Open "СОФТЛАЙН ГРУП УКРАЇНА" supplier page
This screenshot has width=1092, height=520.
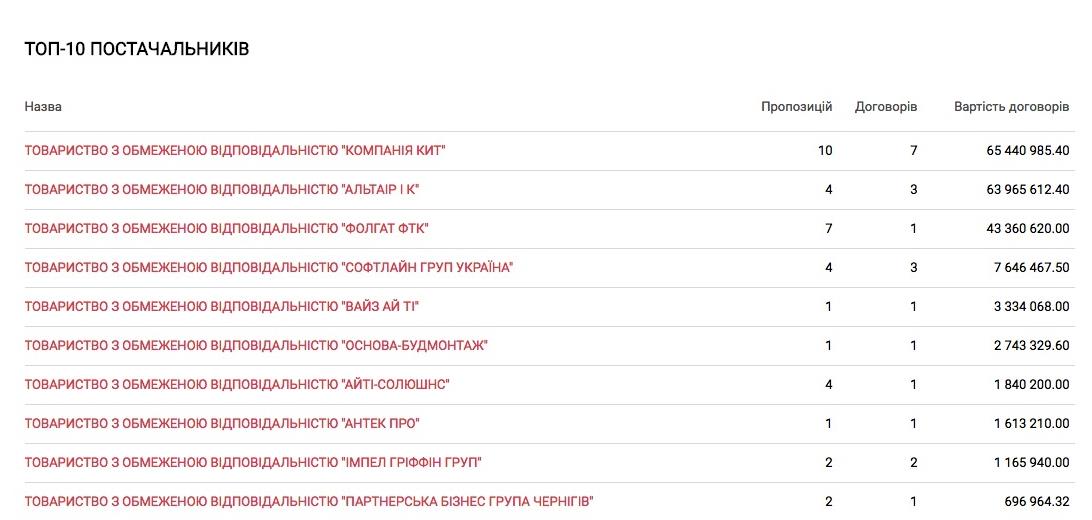point(269,268)
